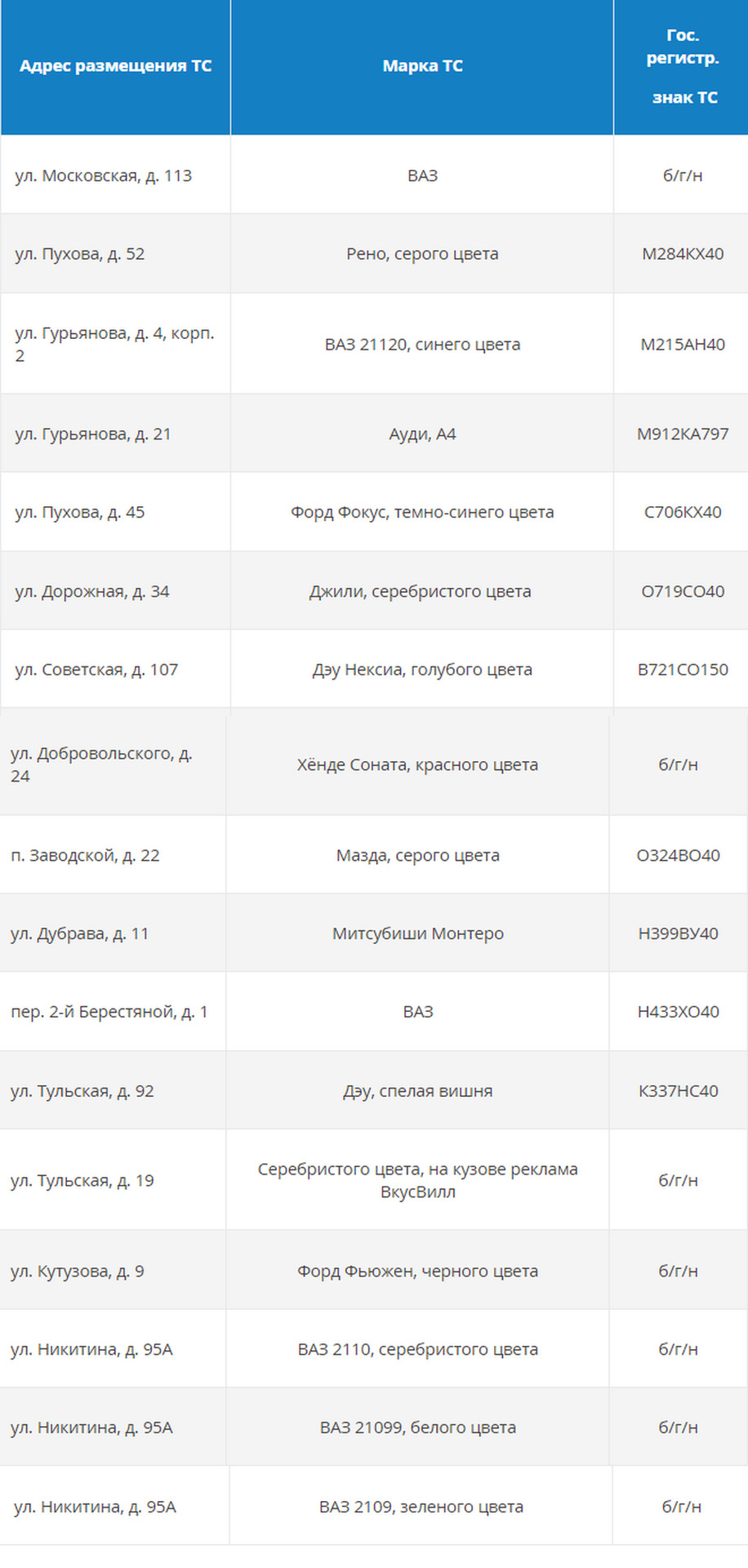Select 'Джили, серебристого цвета' cell

click(x=420, y=591)
